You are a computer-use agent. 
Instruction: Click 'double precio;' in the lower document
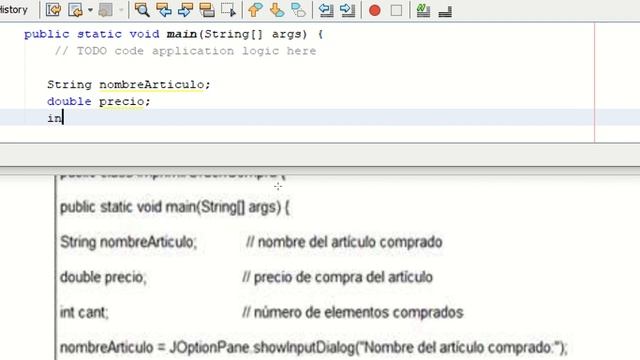coord(102,277)
